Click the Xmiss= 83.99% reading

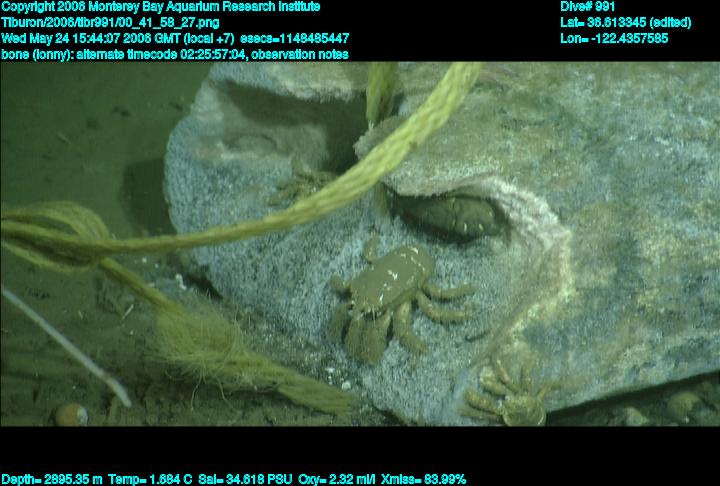point(423,480)
